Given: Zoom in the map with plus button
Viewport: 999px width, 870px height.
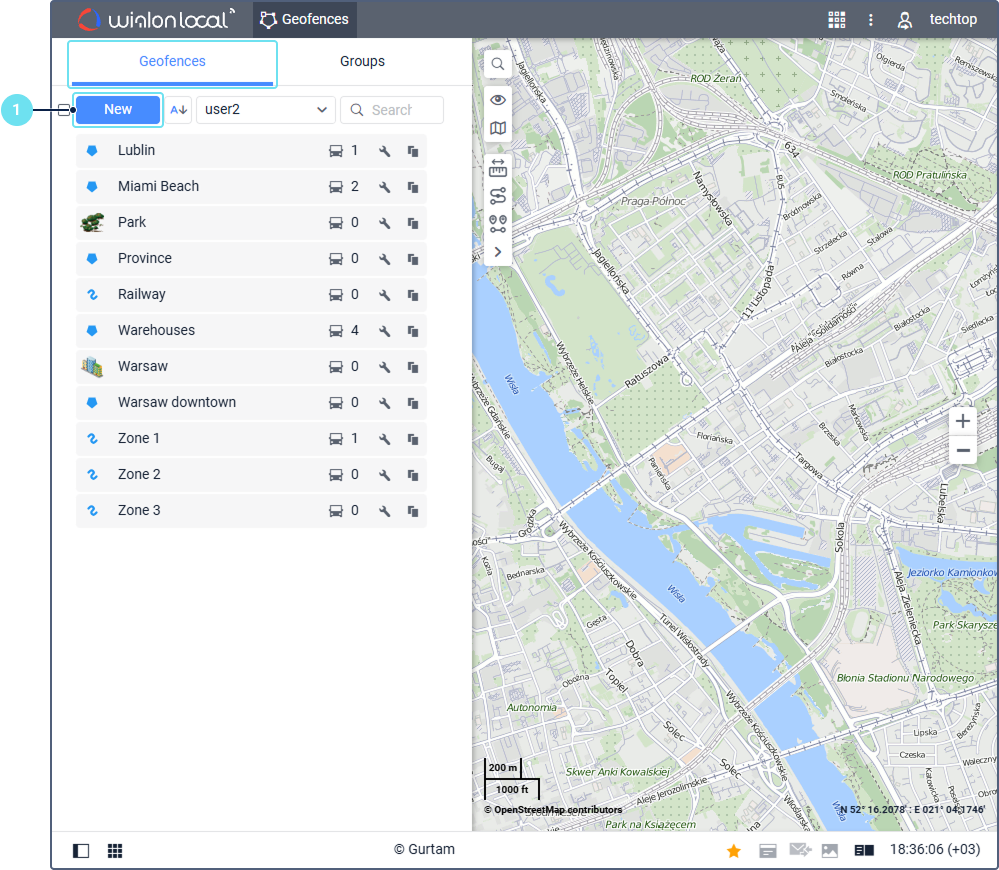Looking at the screenshot, I should pos(963,421).
